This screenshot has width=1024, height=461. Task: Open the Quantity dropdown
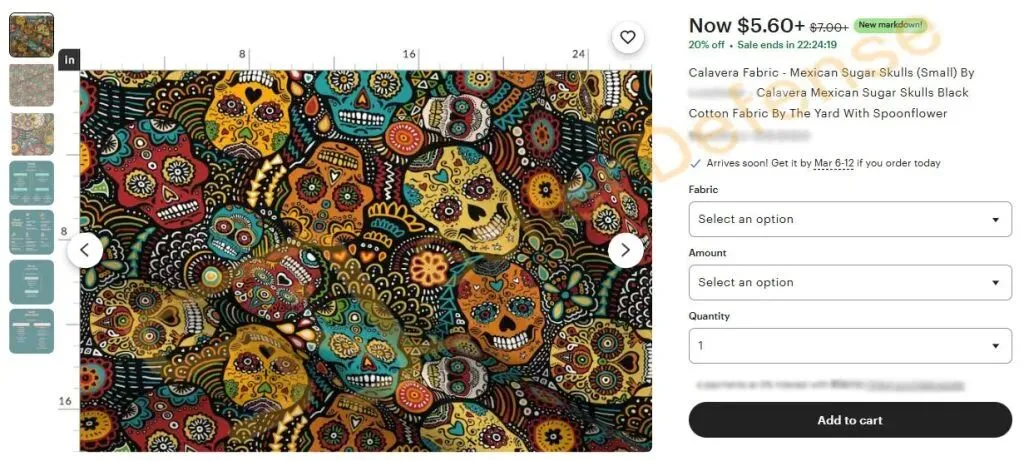tap(850, 346)
